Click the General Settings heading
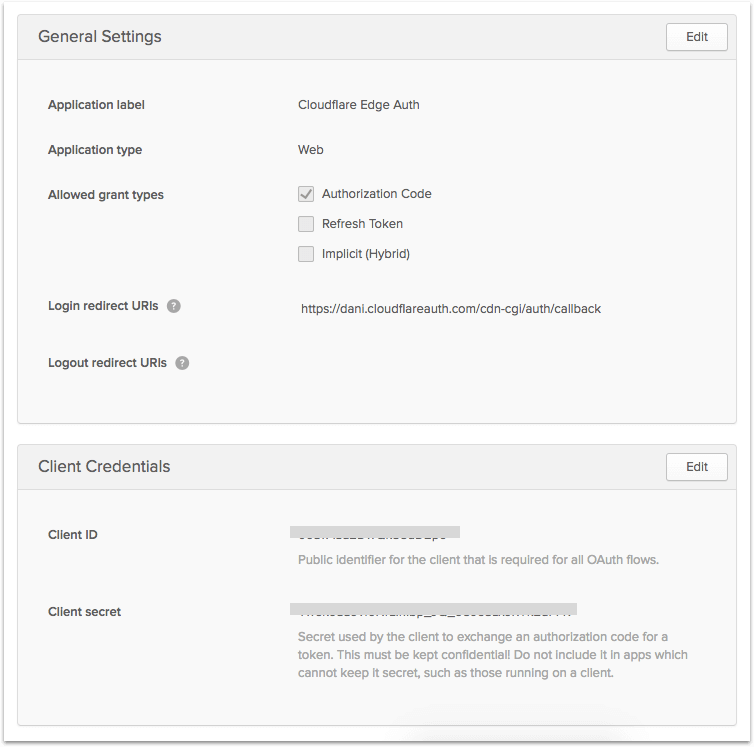754x747 pixels. tap(100, 37)
